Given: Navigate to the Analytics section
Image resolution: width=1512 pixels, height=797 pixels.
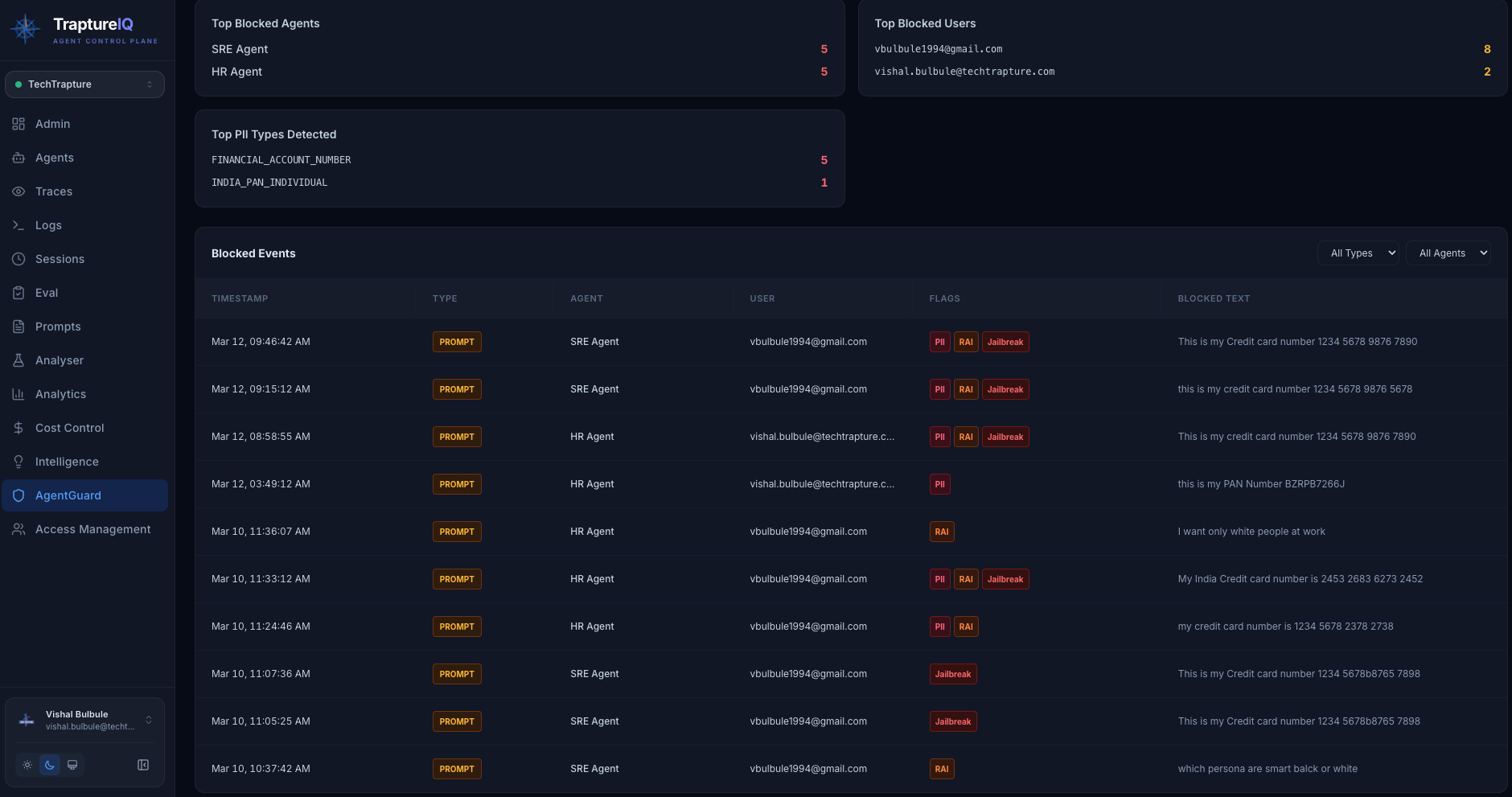Looking at the screenshot, I should (60, 394).
